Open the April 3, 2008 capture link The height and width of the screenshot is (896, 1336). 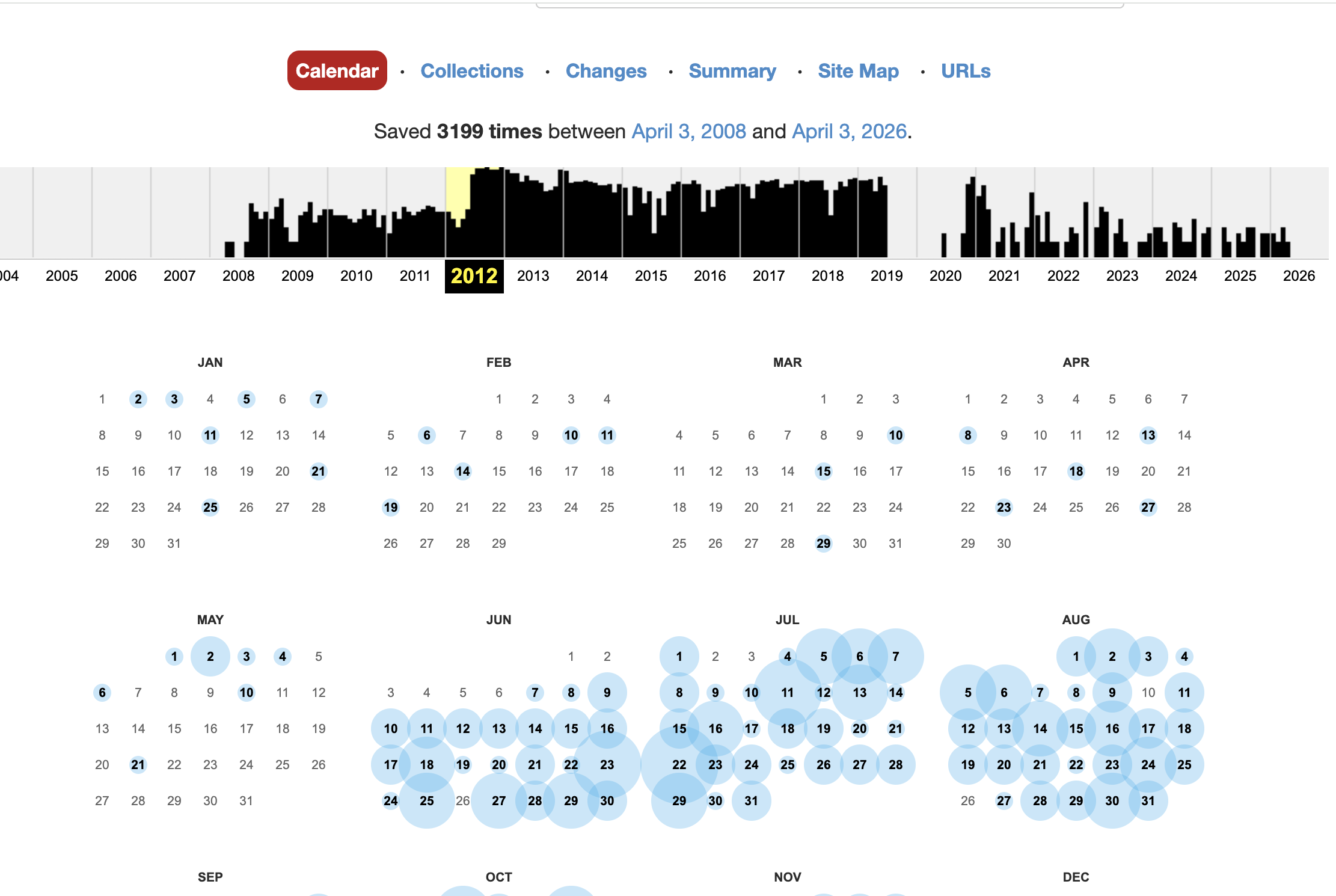pos(688,131)
